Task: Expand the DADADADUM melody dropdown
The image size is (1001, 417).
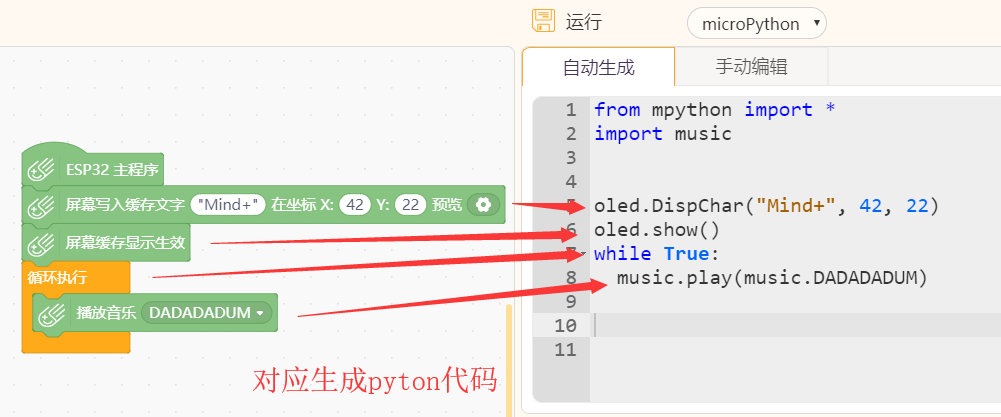Action: (209, 314)
